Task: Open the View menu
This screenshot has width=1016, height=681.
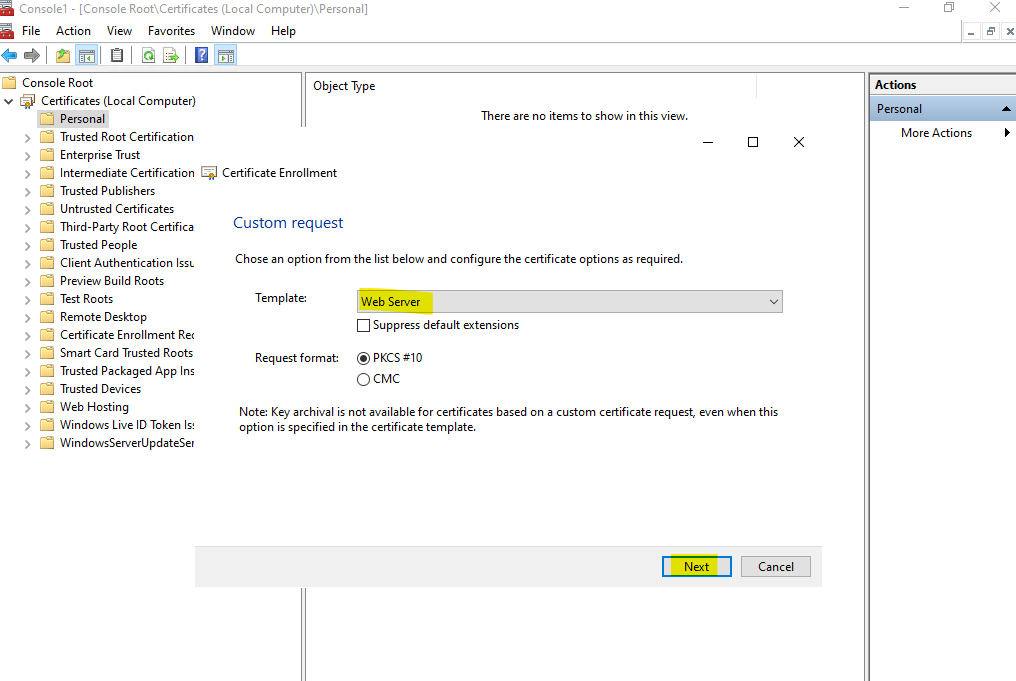Action: pyautogui.click(x=119, y=31)
